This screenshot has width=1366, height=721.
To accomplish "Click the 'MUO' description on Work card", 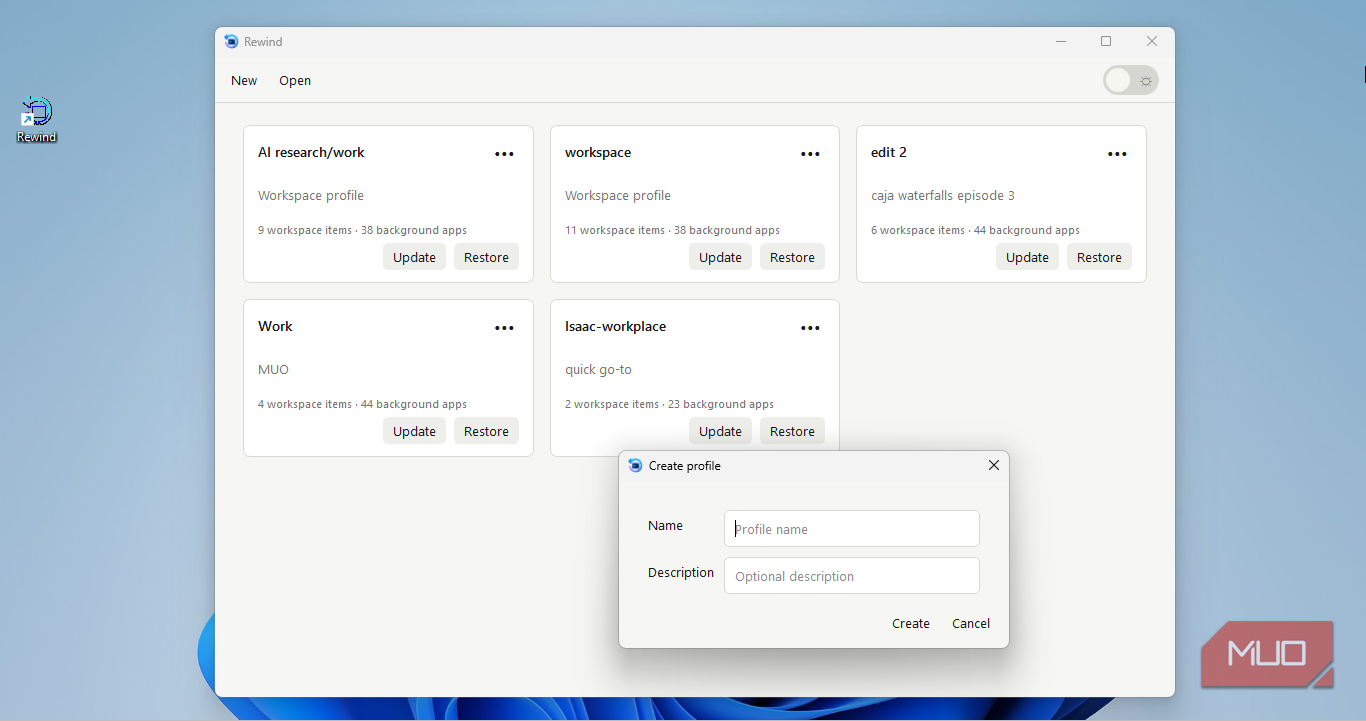I will click(273, 370).
